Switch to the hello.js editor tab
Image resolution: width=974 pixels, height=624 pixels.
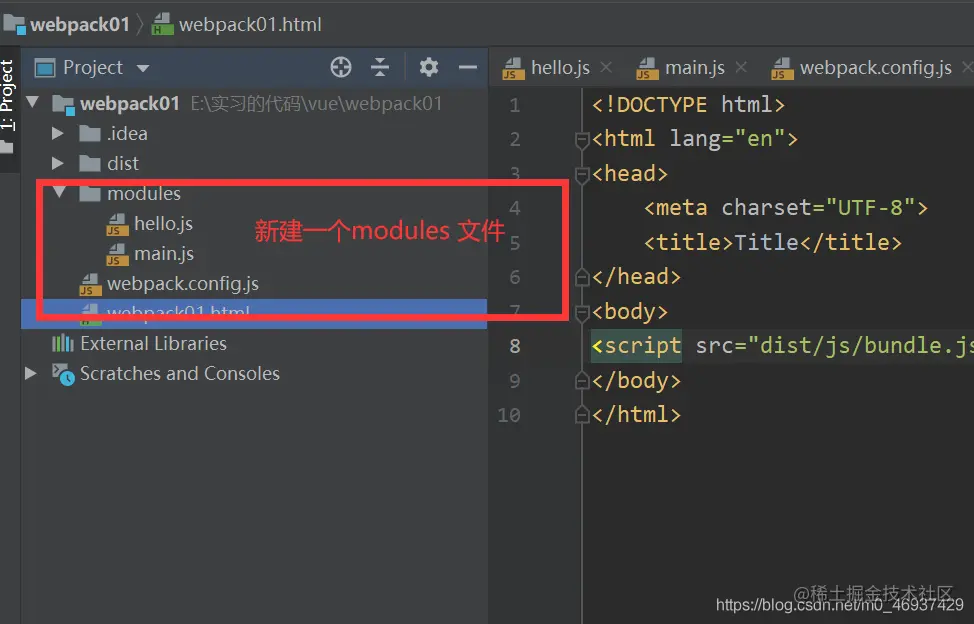pos(560,67)
